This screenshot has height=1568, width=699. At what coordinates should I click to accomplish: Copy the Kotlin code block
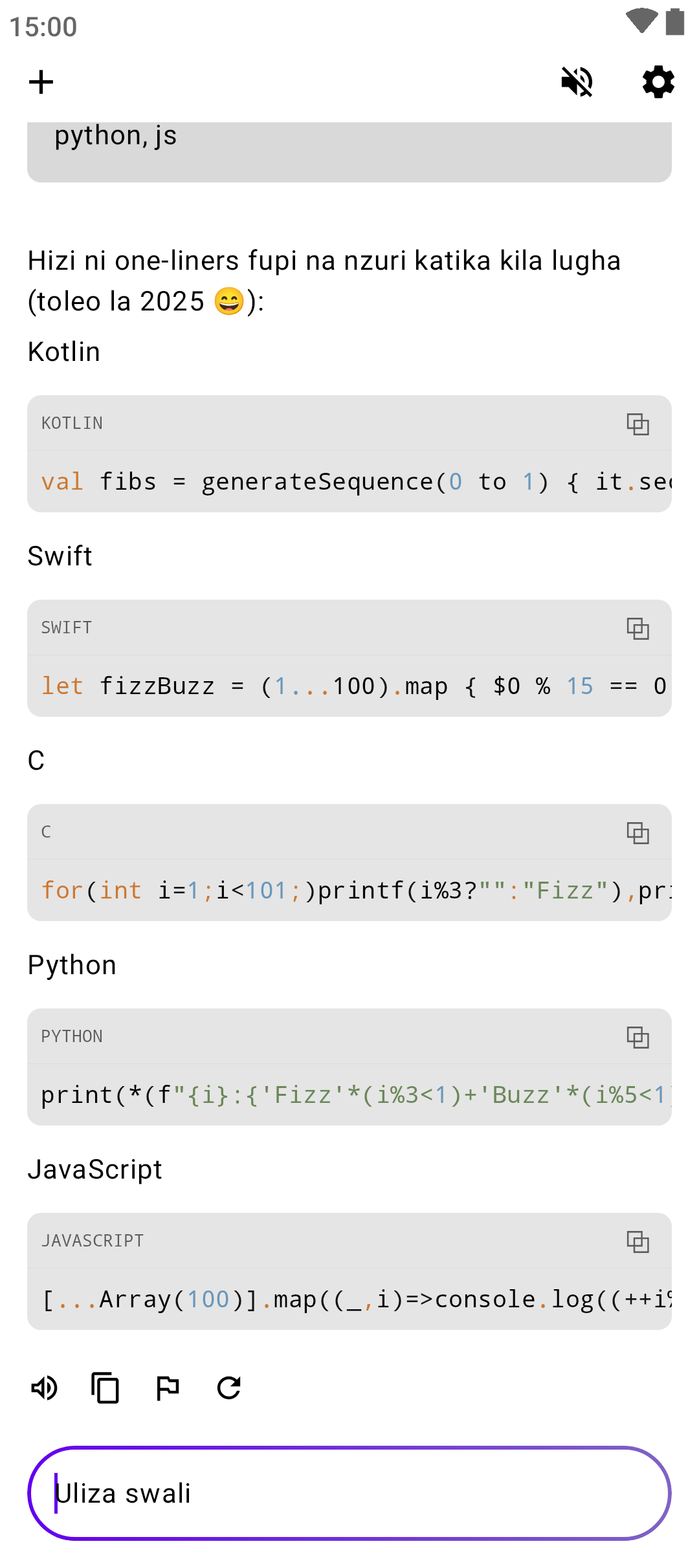[638, 424]
